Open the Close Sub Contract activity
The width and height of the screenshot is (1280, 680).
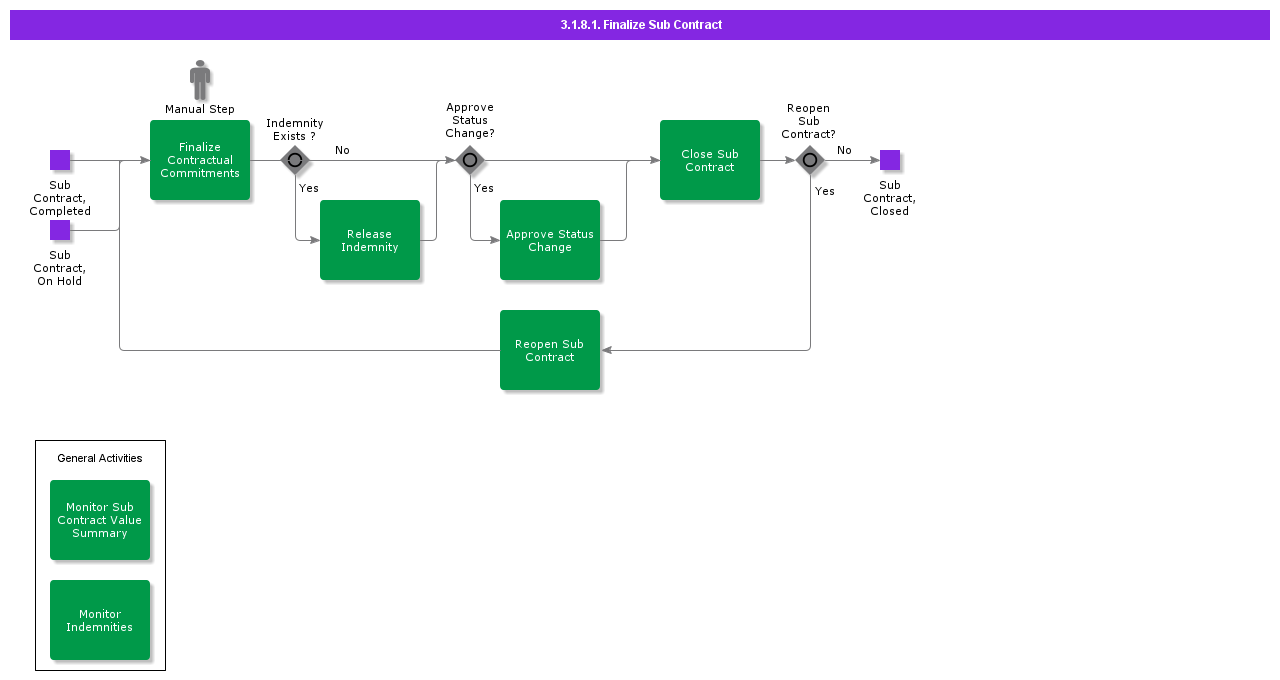coord(710,160)
